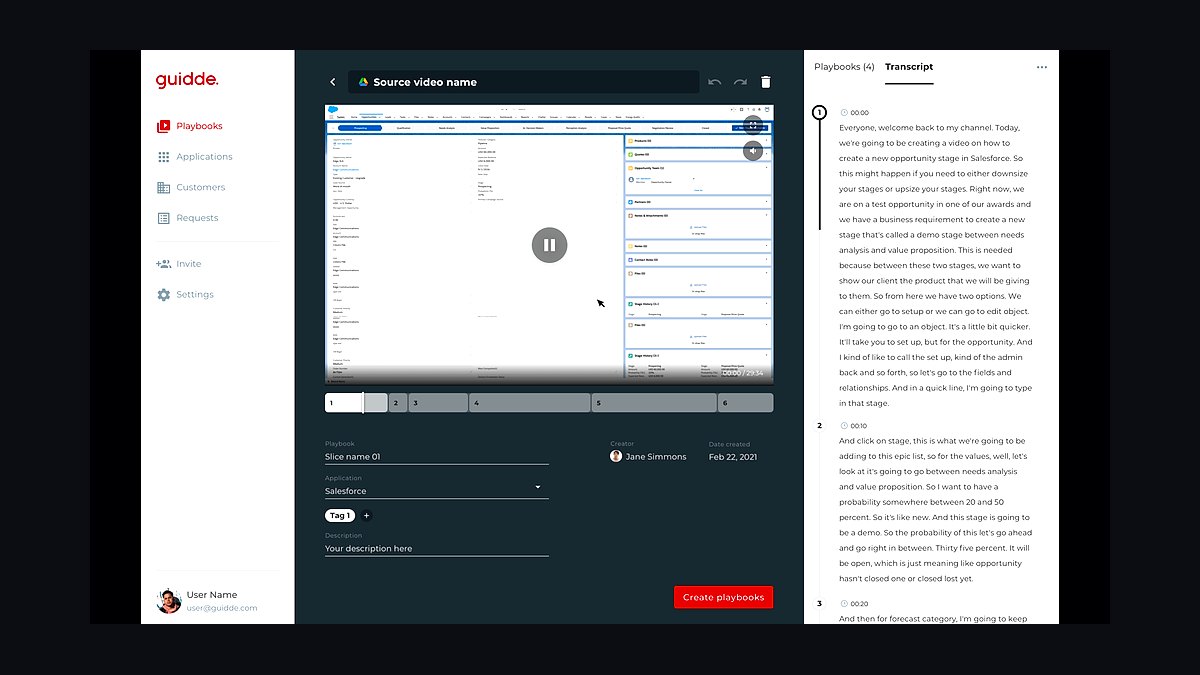Undo the last edit
1200x675 pixels.
click(x=714, y=82)
